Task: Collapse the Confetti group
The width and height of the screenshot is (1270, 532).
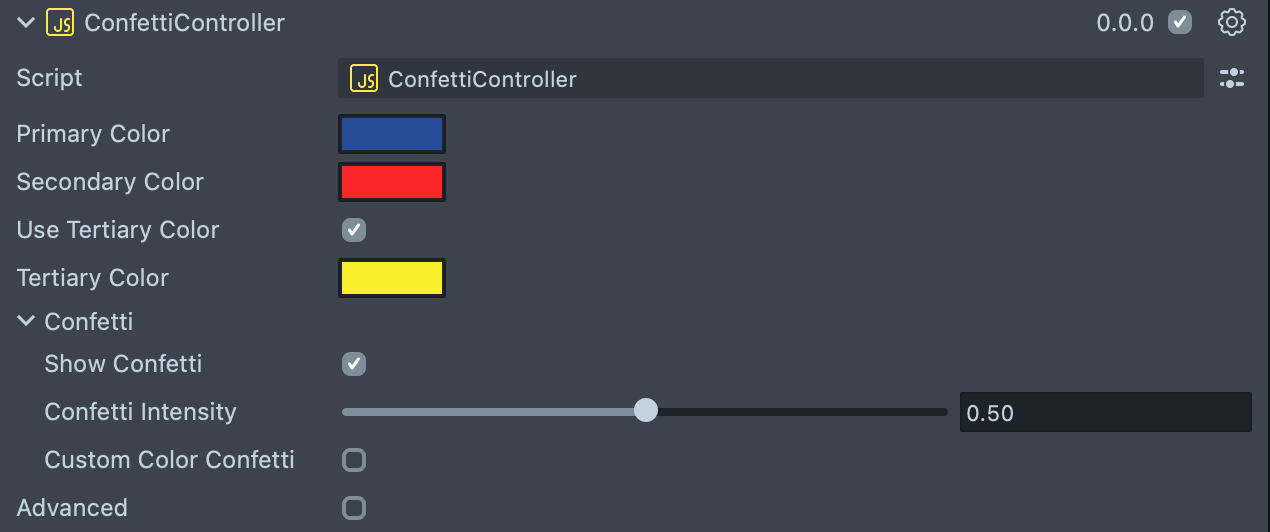Action: click(26, 321)
